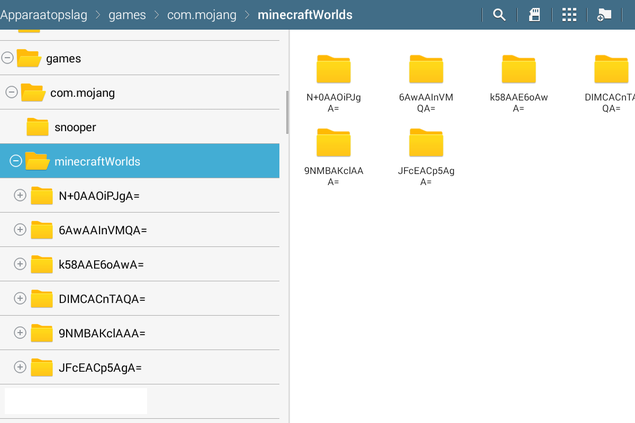Expand the k58AAE6oAwA= tree node
This screenshot has height=423, width=635.
tap(20, 264)
